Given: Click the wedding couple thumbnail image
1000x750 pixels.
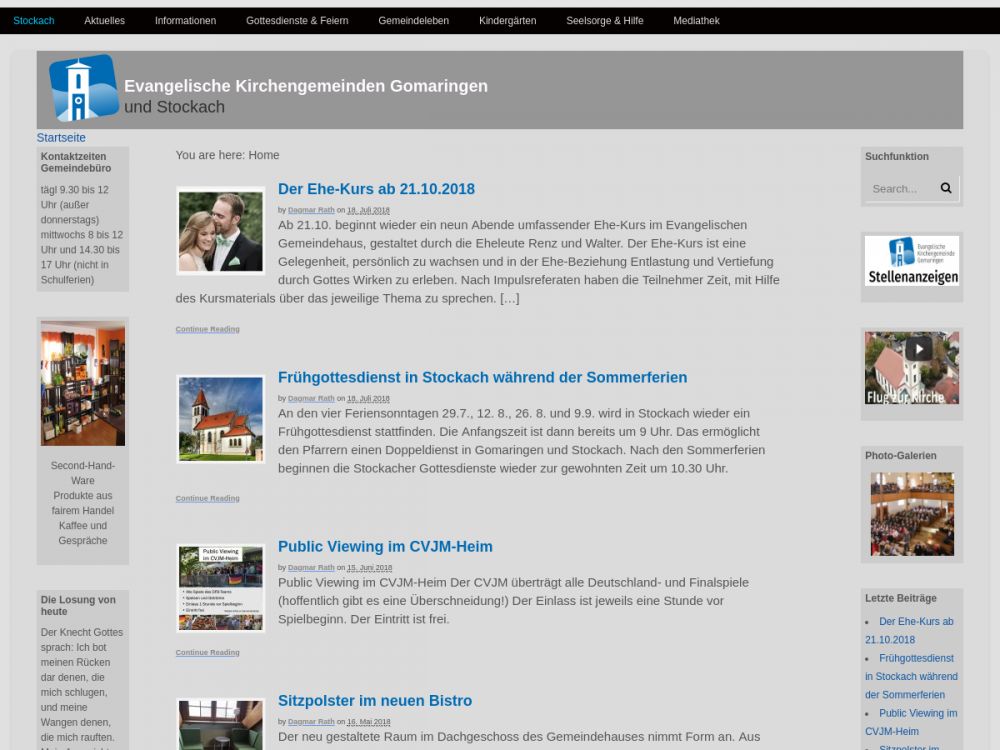Looking at the screenshot, I should pyautogui.click(x=220, y=231).
